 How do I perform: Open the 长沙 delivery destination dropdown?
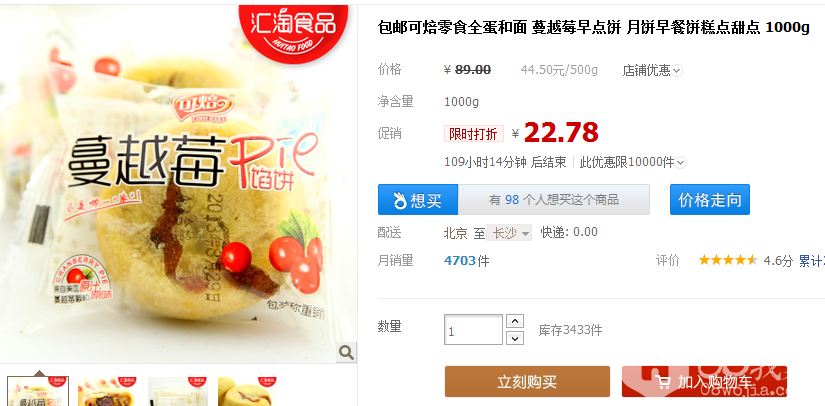click(509, 232)
